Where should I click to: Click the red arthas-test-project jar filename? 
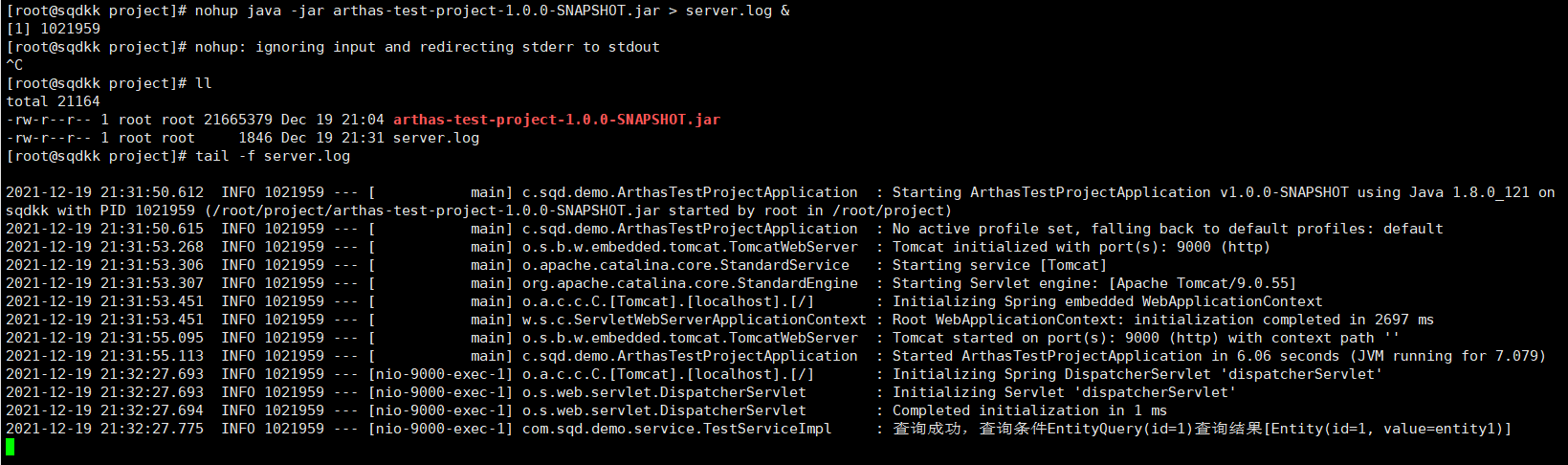556,120
